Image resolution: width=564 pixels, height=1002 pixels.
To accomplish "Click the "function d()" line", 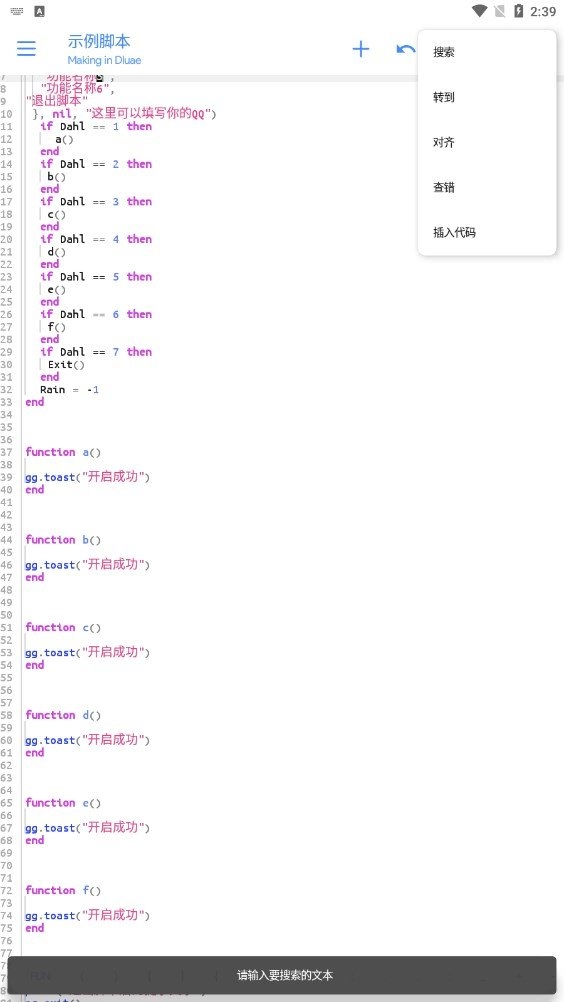I will click(x=63, y=715).
